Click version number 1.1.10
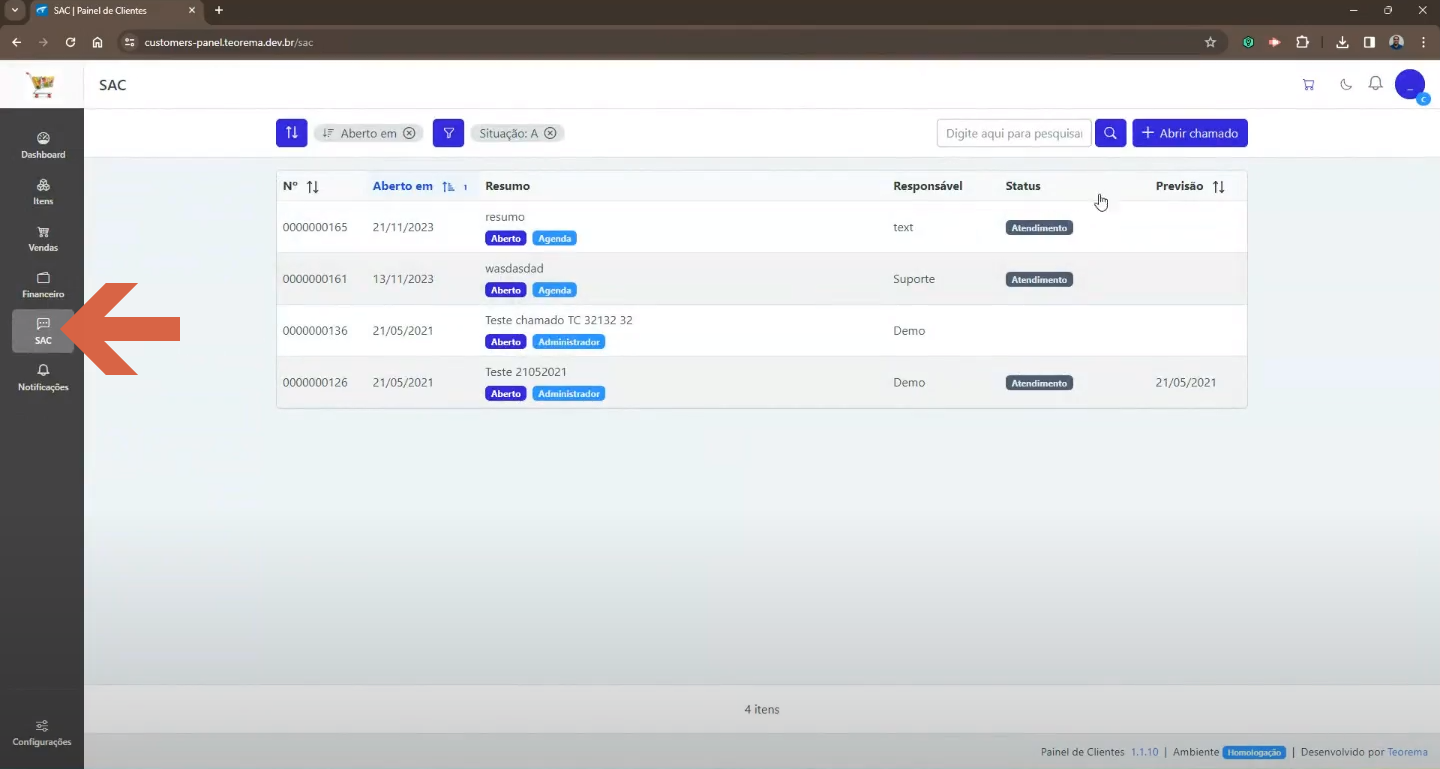The width and height of the screenshot is (1440, 769). 1144,752
